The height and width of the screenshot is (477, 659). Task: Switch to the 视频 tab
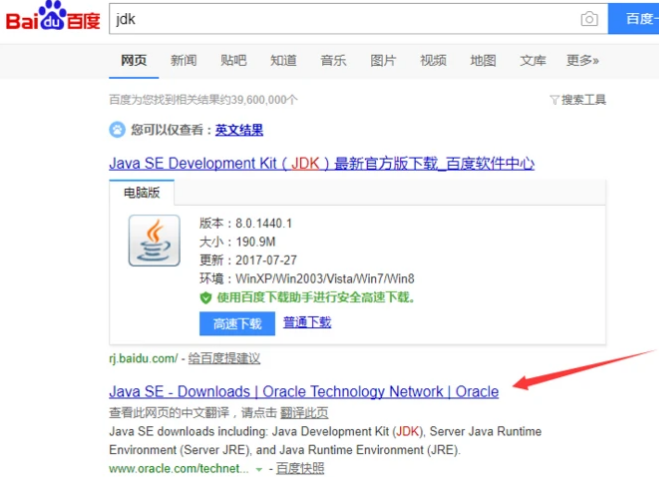pos(433,61)
